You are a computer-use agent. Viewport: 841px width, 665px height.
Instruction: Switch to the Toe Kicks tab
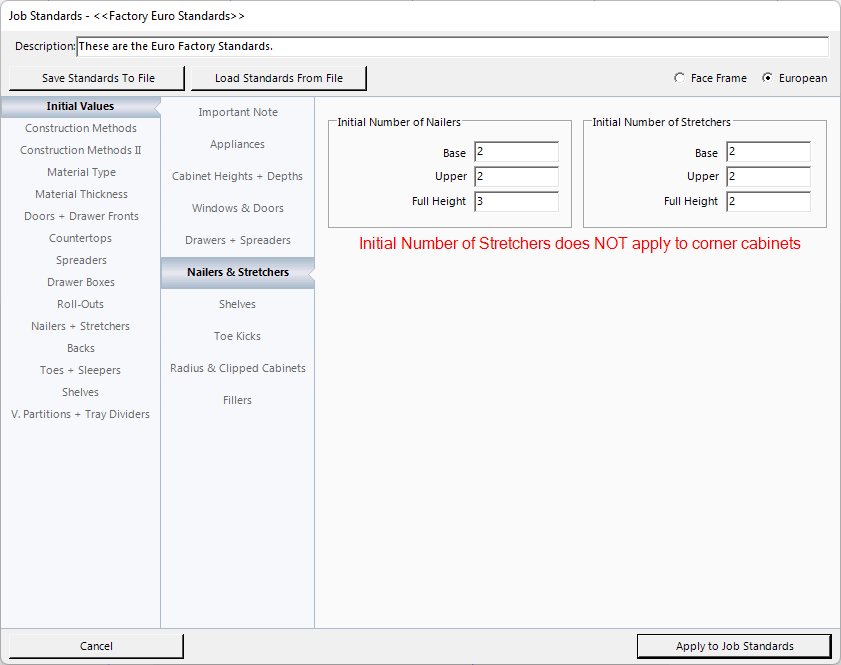tap(237, 336)
